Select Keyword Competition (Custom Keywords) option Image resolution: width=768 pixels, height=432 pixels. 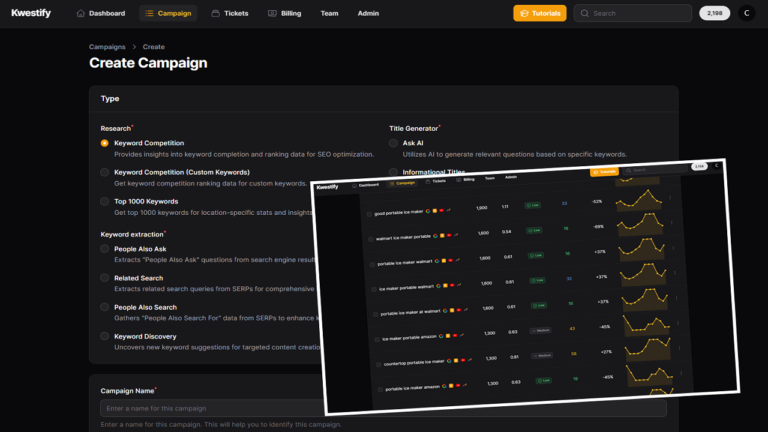[x=105, y=172]
